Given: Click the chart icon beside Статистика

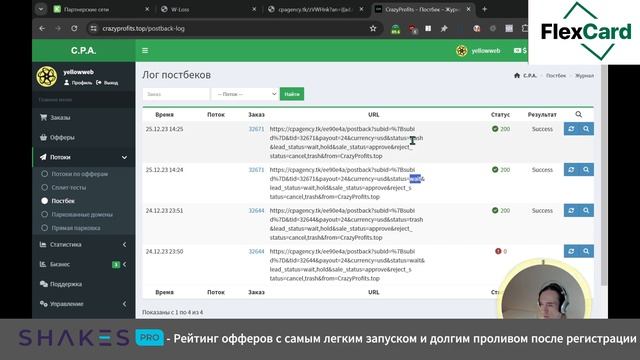Looking at the screenshot, I should (x=43, y=244).
